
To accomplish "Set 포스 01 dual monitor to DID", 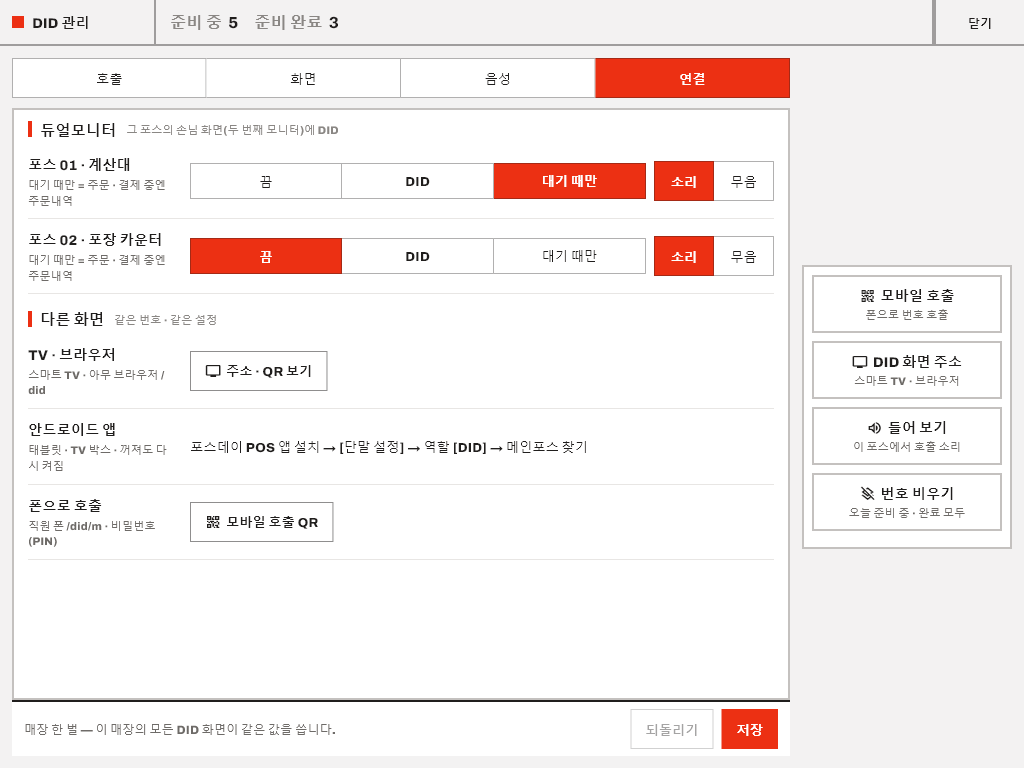I will click(417, 181).
